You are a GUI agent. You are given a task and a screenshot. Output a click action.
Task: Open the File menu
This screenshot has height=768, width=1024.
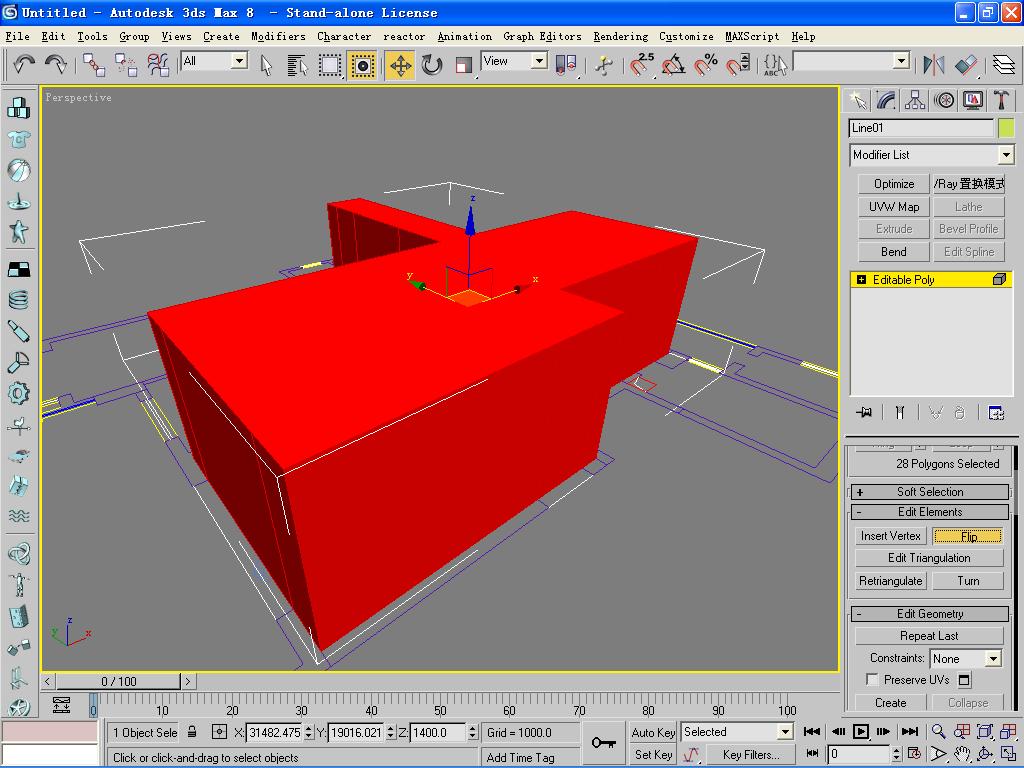(17, 37)
